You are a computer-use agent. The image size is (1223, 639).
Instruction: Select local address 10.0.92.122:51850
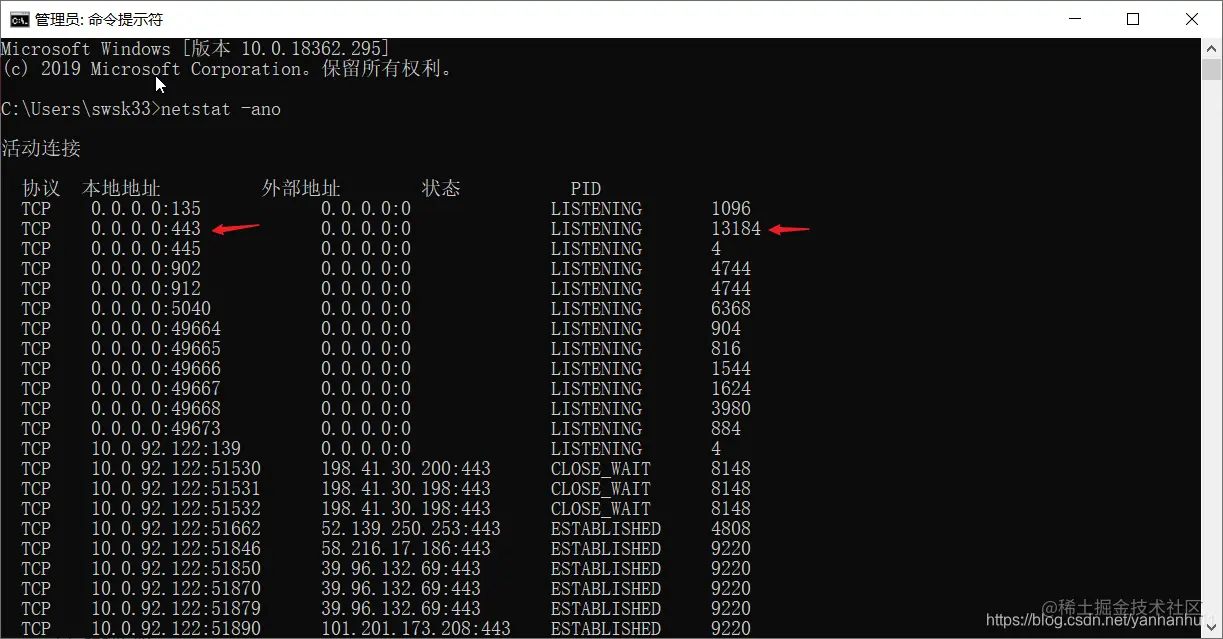point(176,569)
